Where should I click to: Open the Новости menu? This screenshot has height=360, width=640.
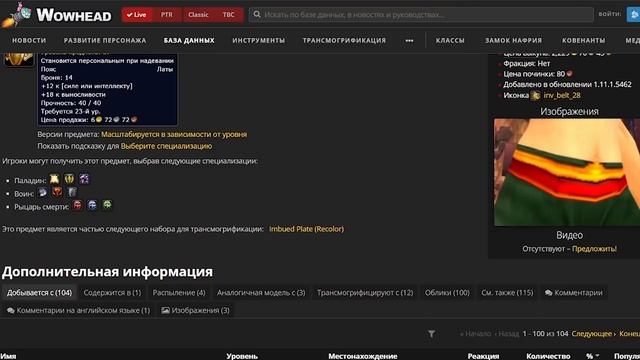29,40
